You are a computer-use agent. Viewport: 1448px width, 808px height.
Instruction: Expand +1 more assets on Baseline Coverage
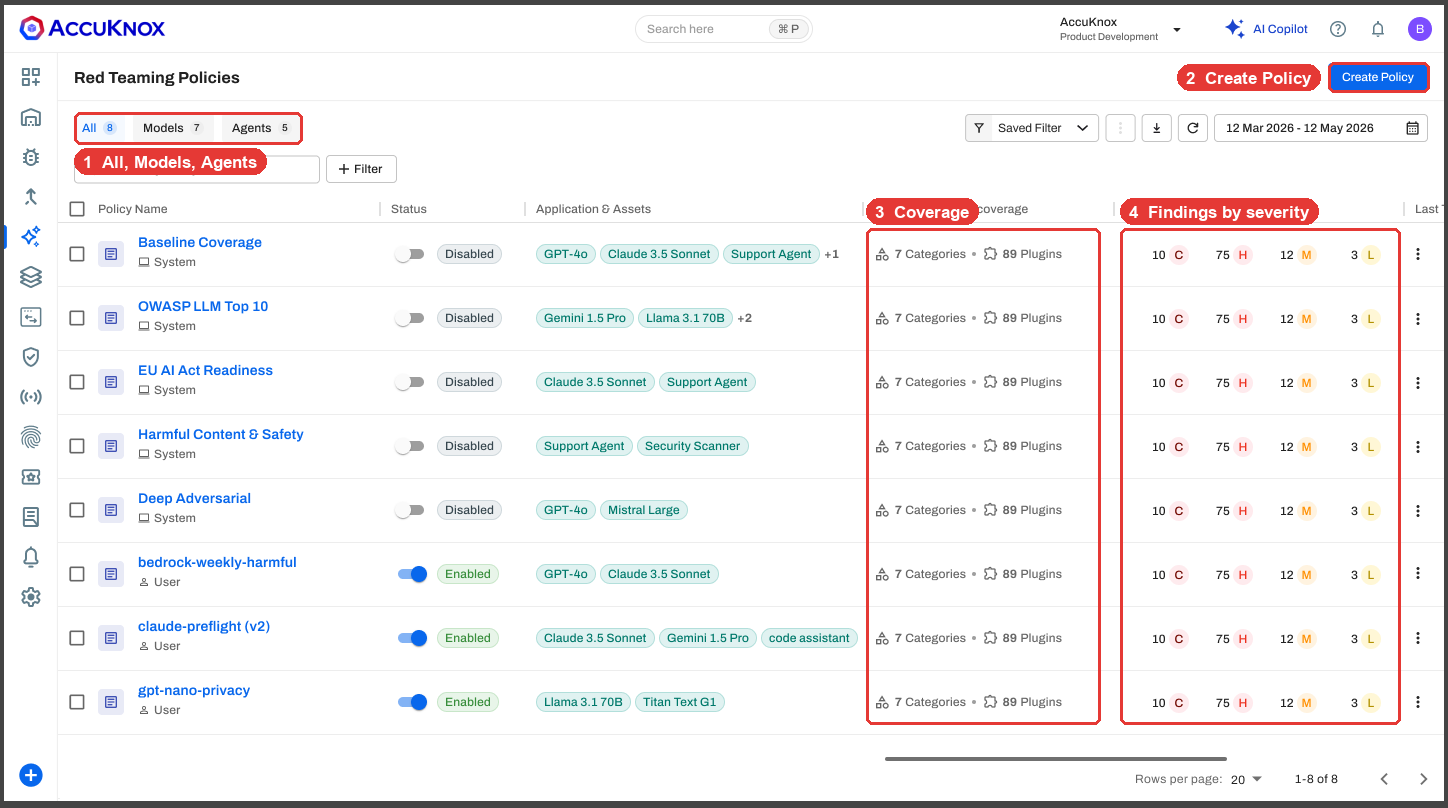point(832,254)
